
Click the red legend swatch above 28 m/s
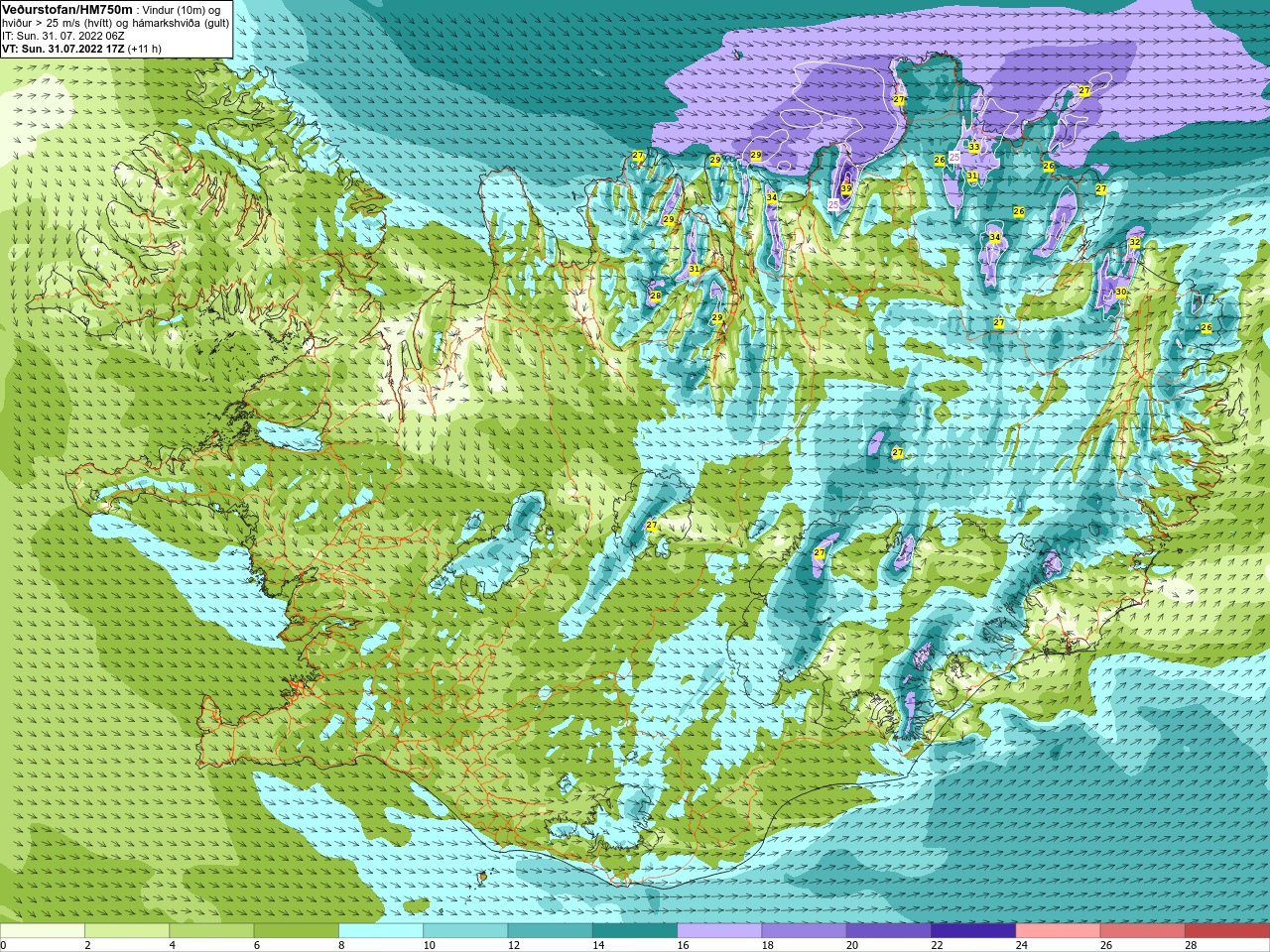point(1227,931)
